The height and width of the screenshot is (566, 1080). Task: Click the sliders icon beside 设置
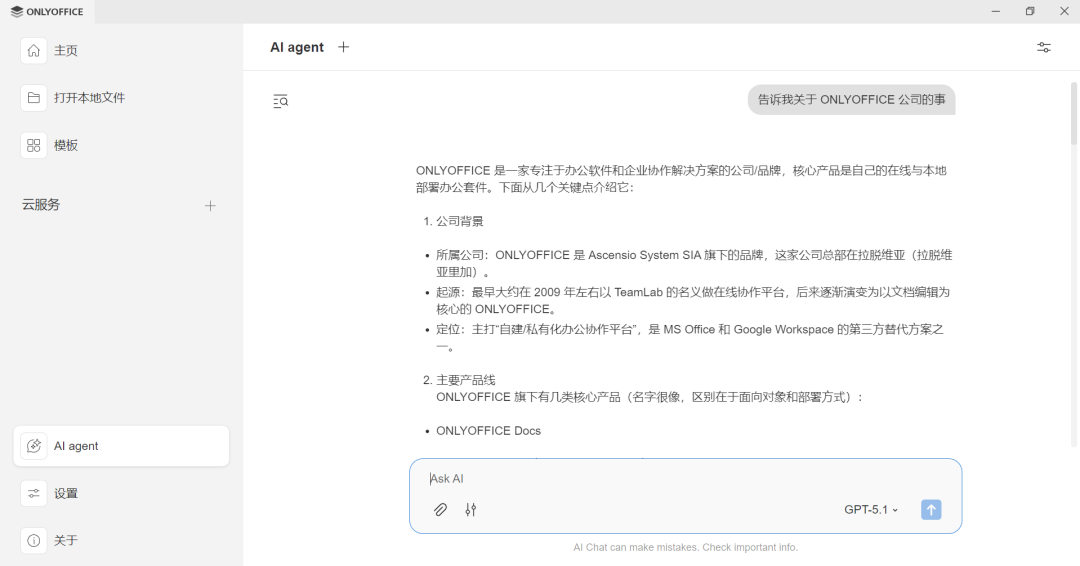click(34, 493)
